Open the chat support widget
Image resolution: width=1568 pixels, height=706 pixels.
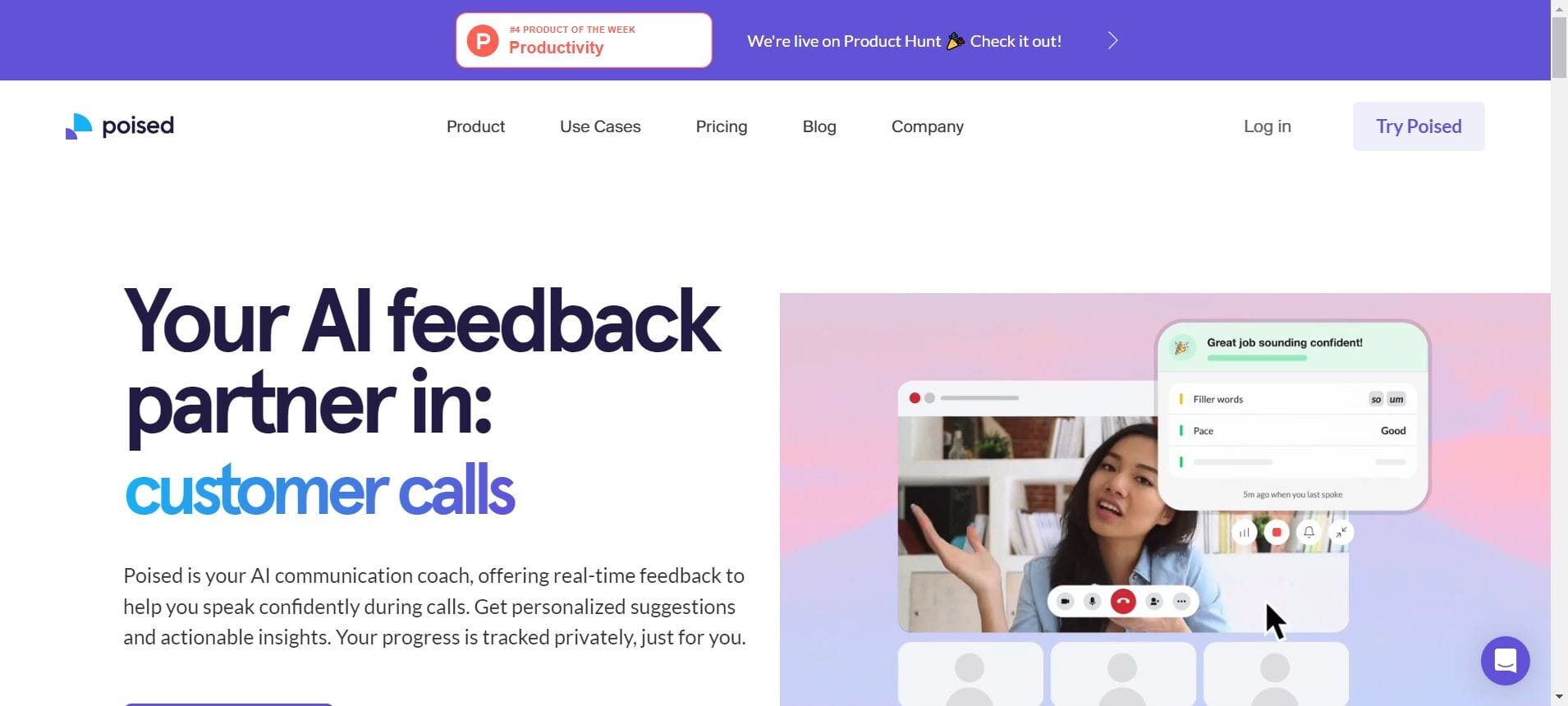(1505, 660)
